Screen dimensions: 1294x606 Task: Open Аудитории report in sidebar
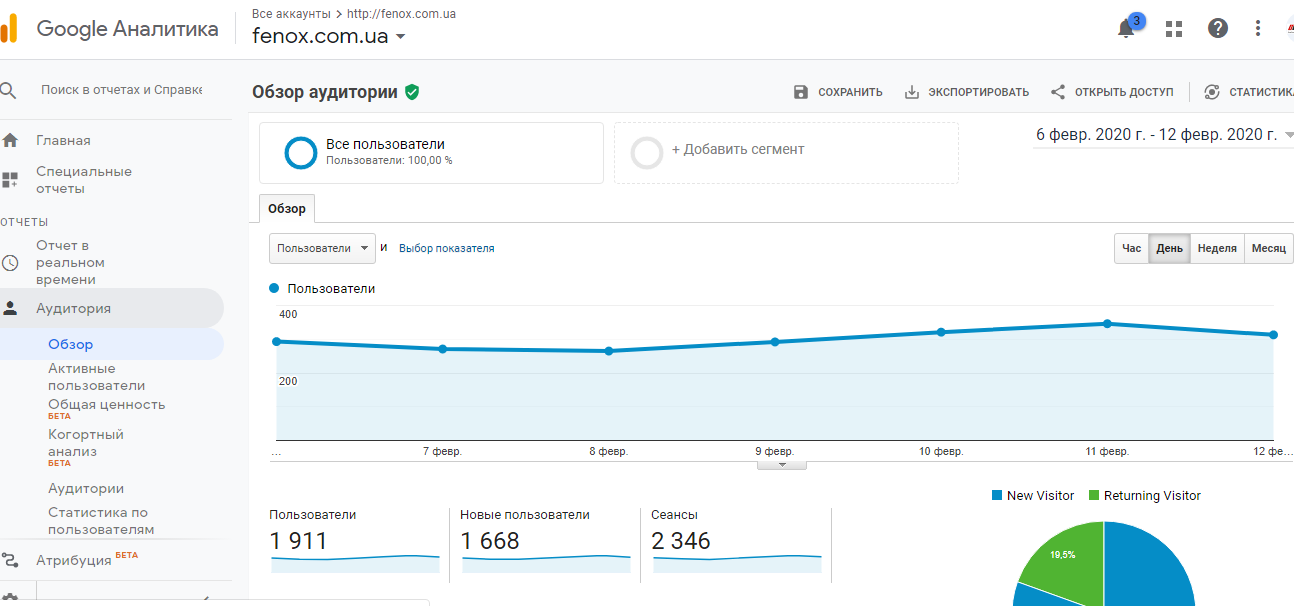(x=86, y=488)
